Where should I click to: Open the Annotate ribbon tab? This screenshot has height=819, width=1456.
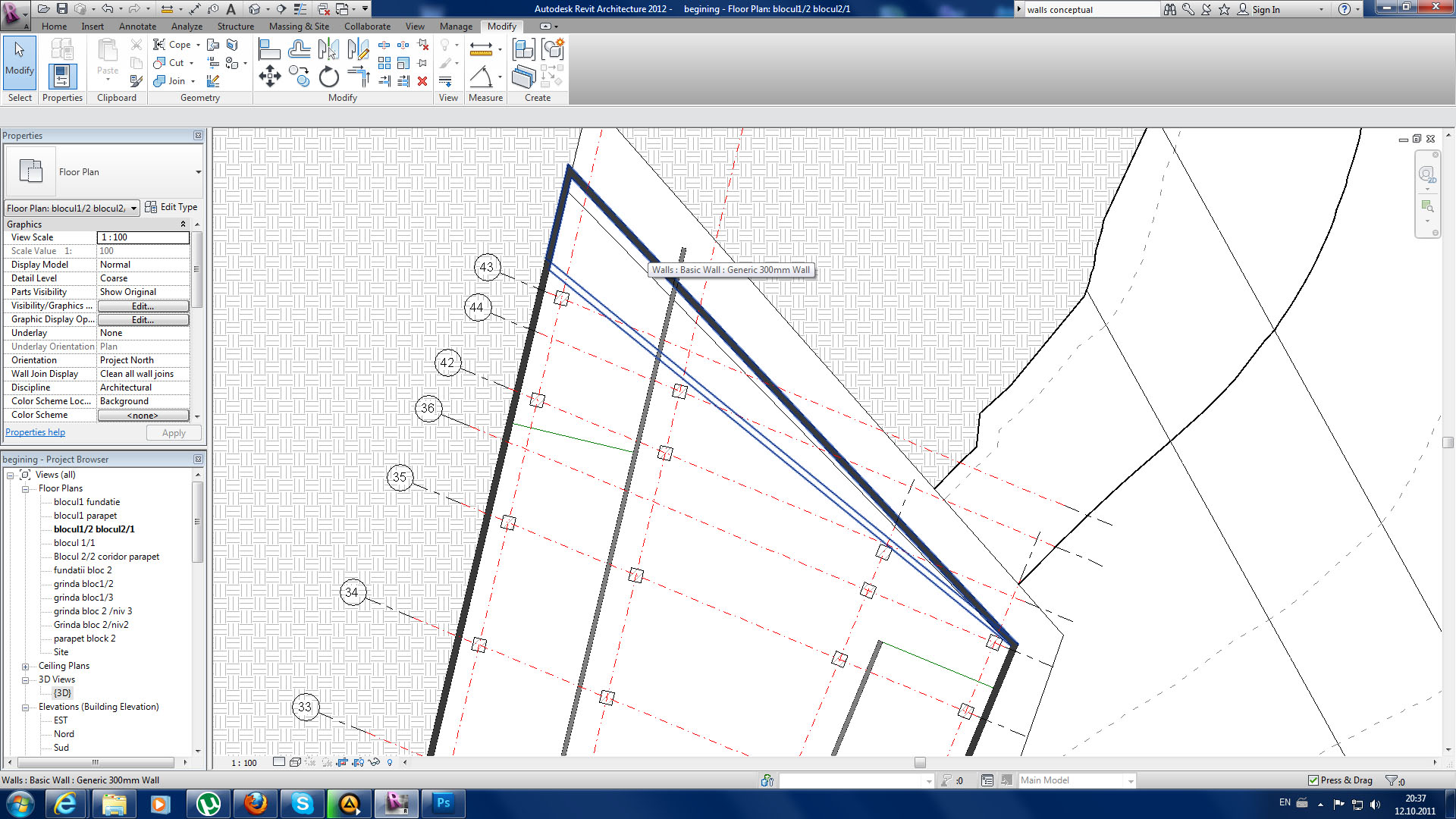[137, 26]
